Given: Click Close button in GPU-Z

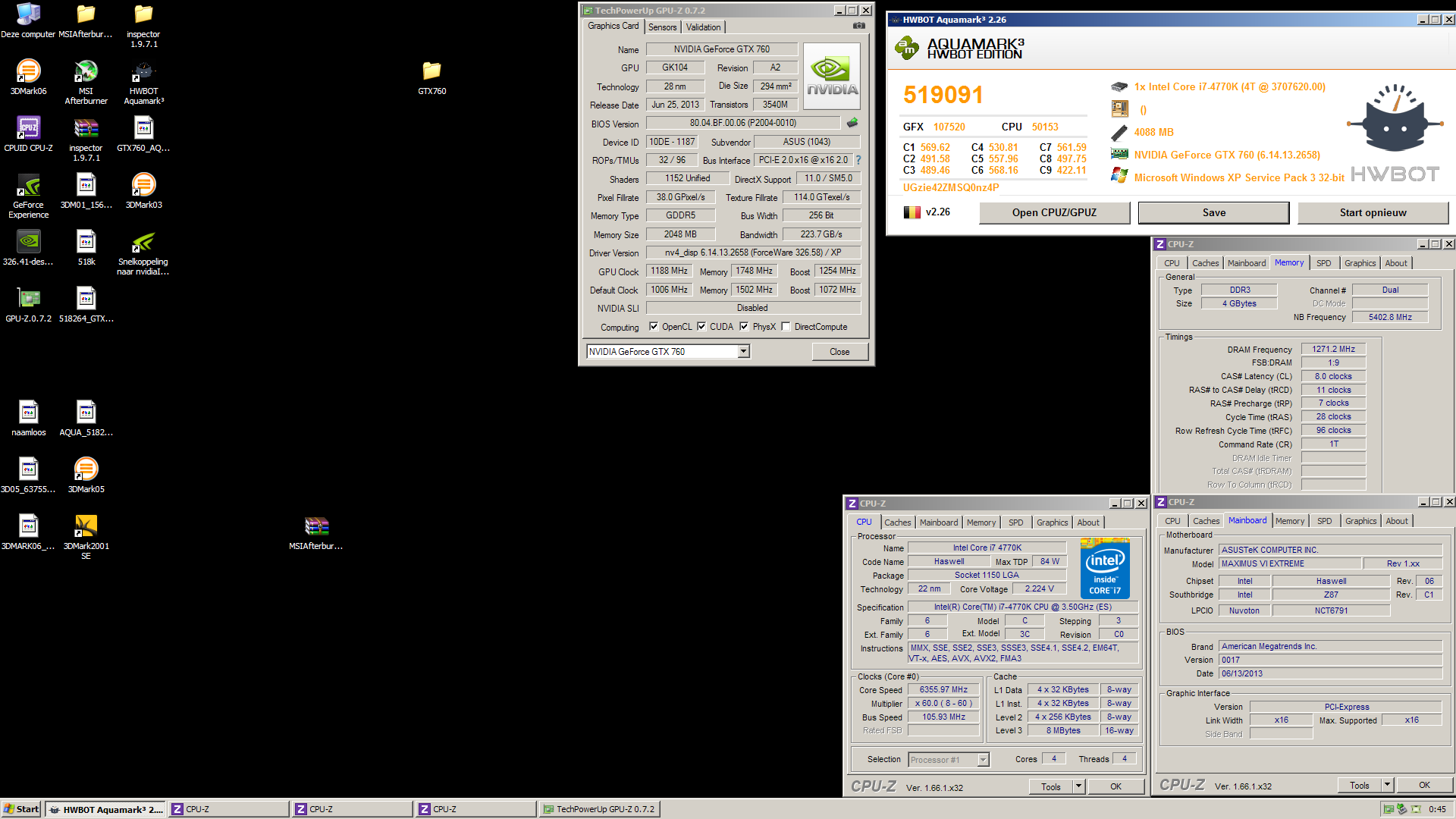Looking at the screenshot, I should pos(839,352).
